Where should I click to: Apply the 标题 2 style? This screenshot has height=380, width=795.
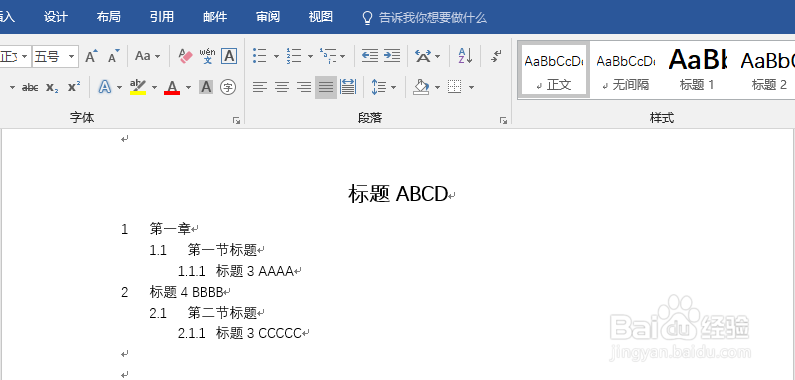click(768, 70)
